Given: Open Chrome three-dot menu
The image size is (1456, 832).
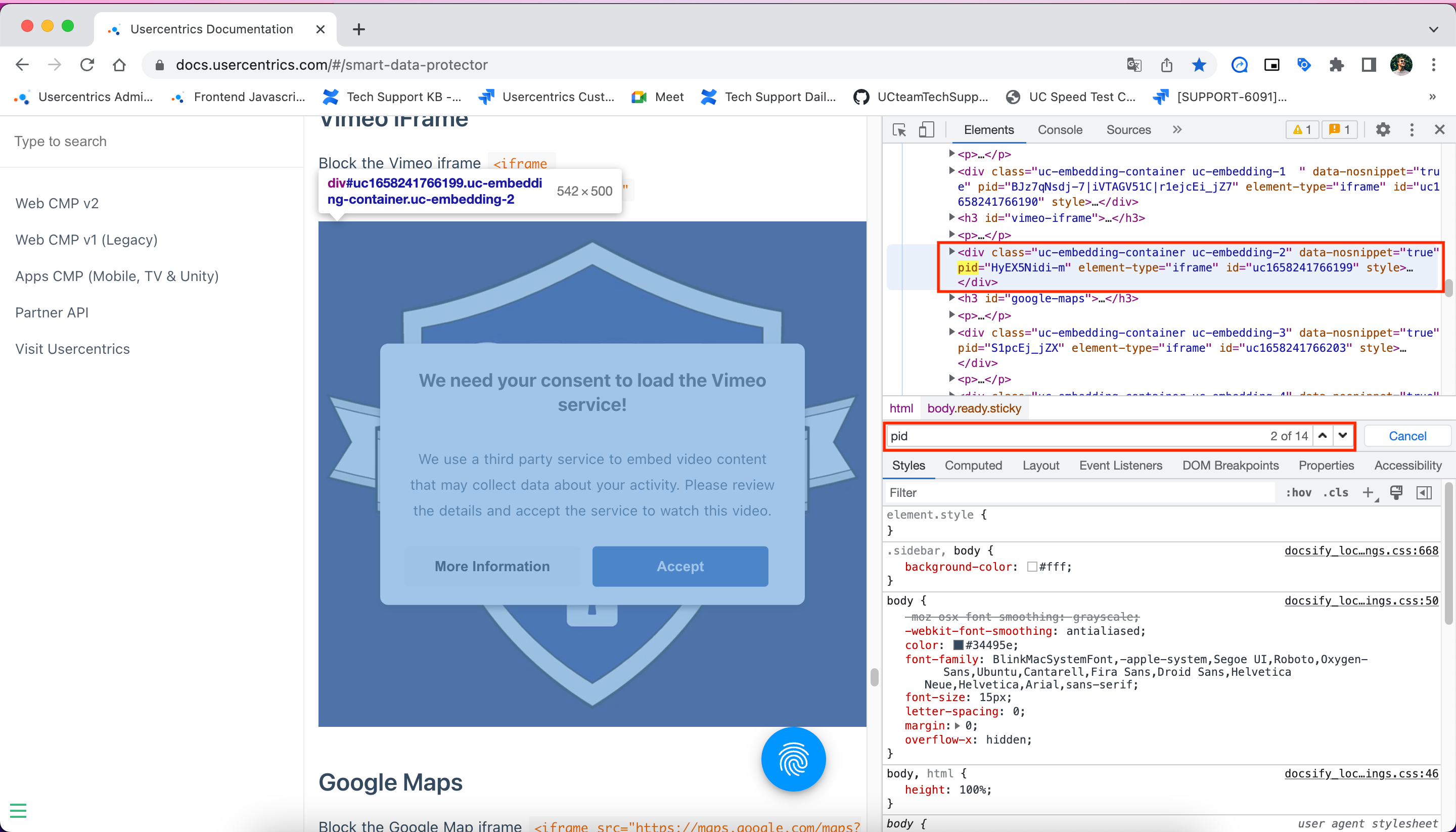Looking at the screenshot, I should (x=1433, y=65).
